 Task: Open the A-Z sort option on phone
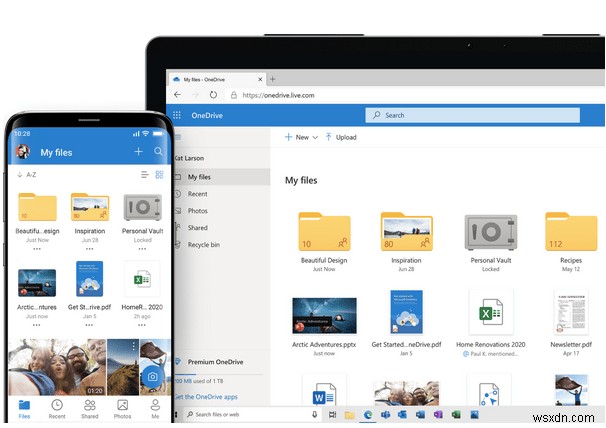pyautogui.click(x=27, y=175)
